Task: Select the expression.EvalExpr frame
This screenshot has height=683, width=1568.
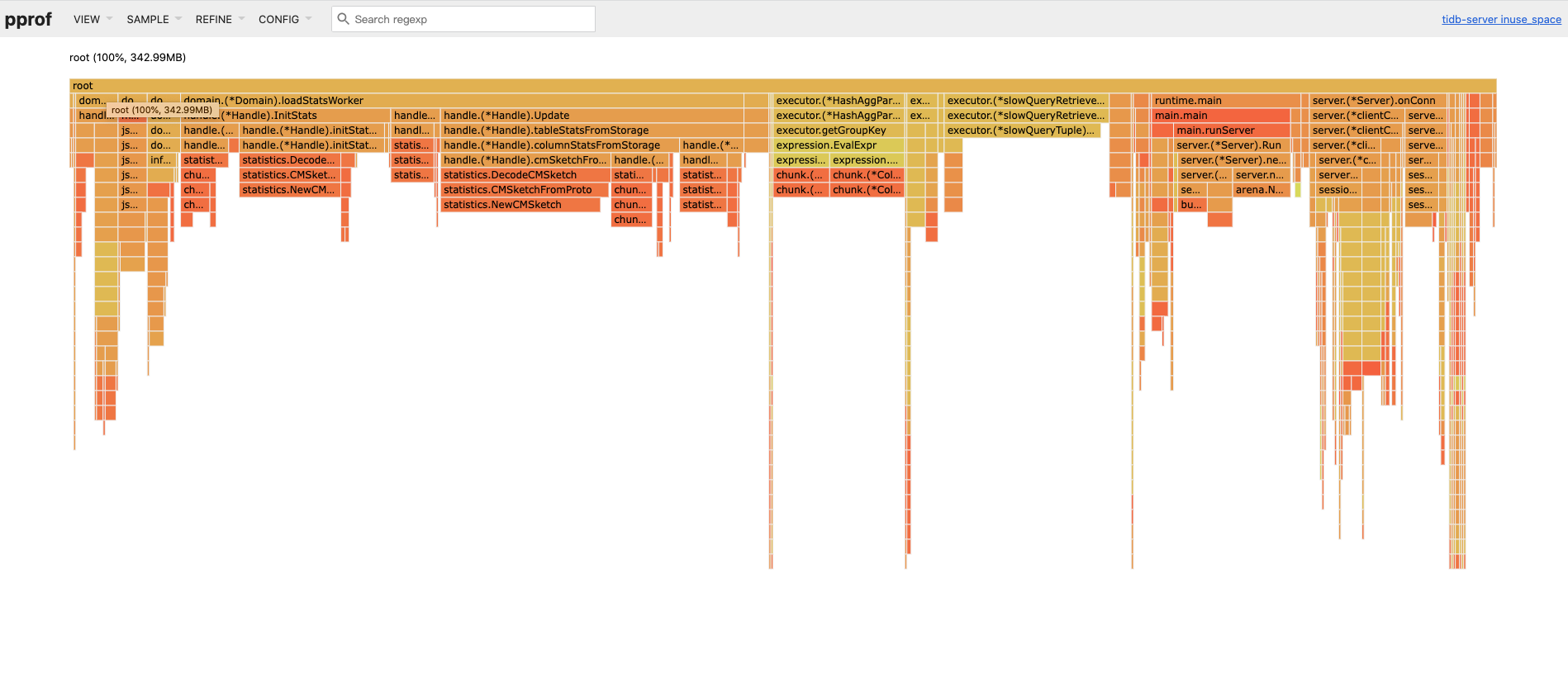Action: point(838,145)
